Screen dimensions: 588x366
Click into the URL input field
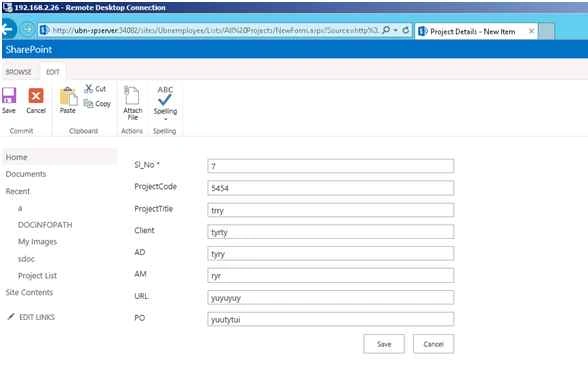point(331,297)
